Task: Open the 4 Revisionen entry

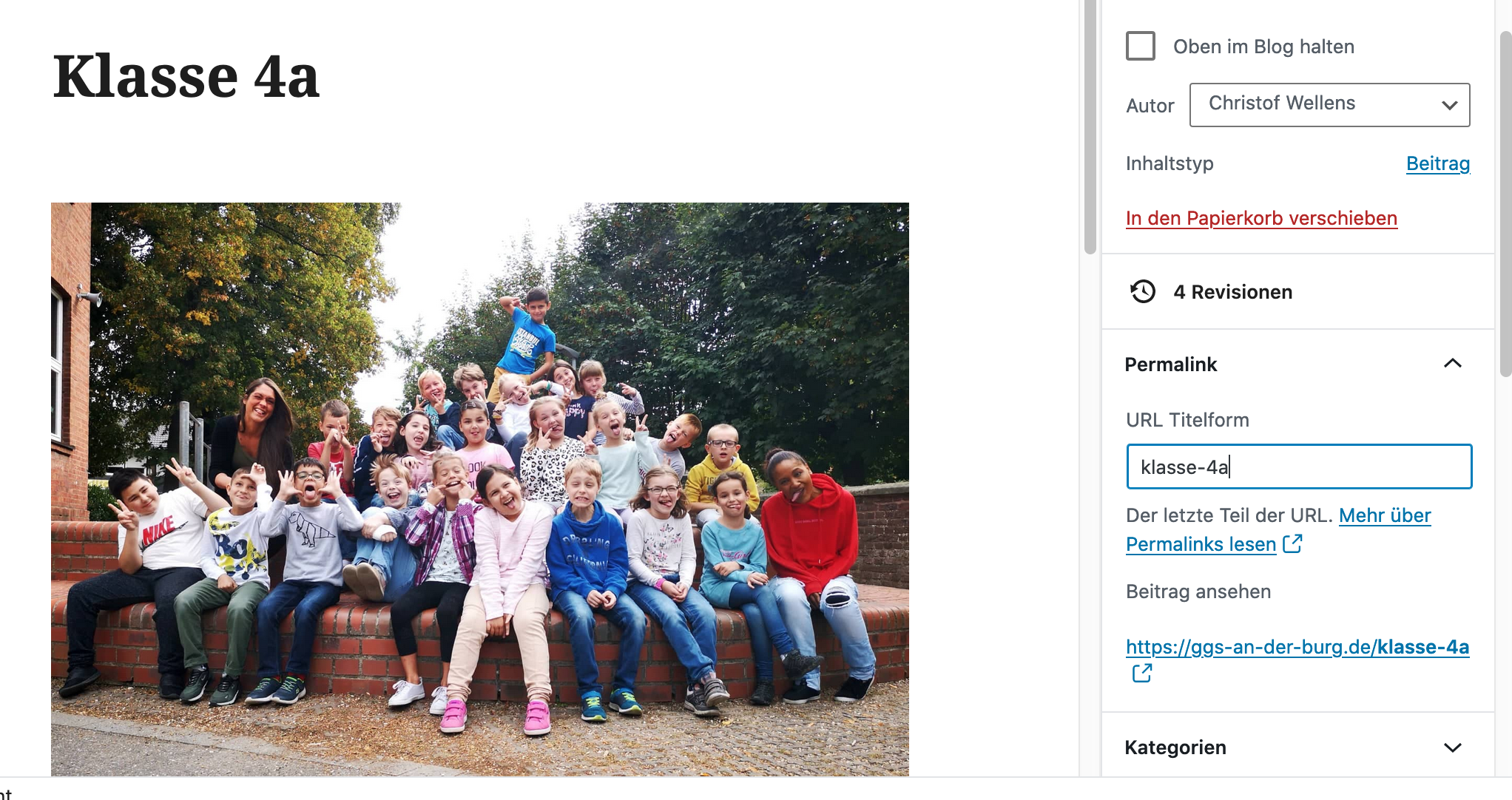Action: pos(1232,292)
